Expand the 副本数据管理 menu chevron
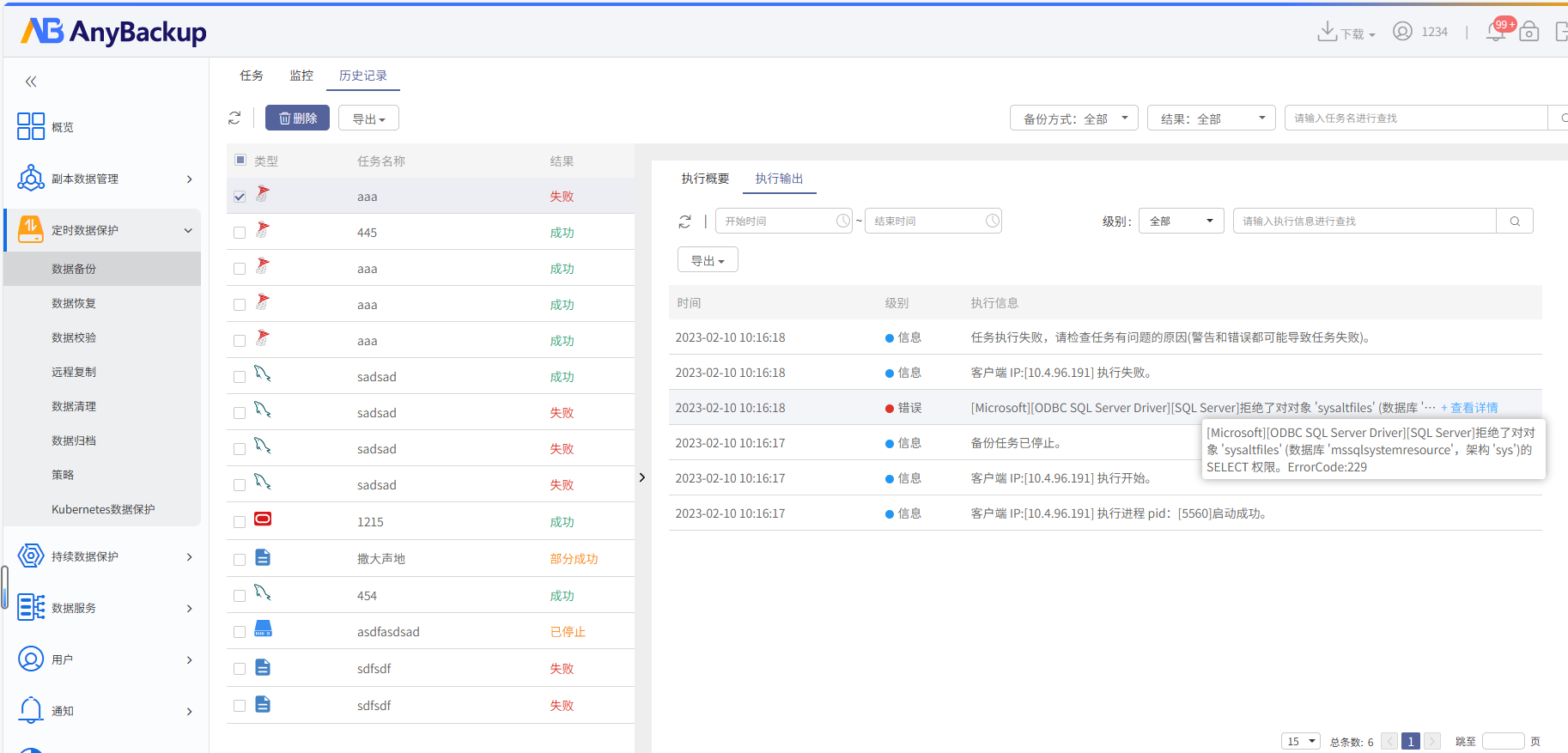Screen dimensions: 1568x753 tap(190, 179)
